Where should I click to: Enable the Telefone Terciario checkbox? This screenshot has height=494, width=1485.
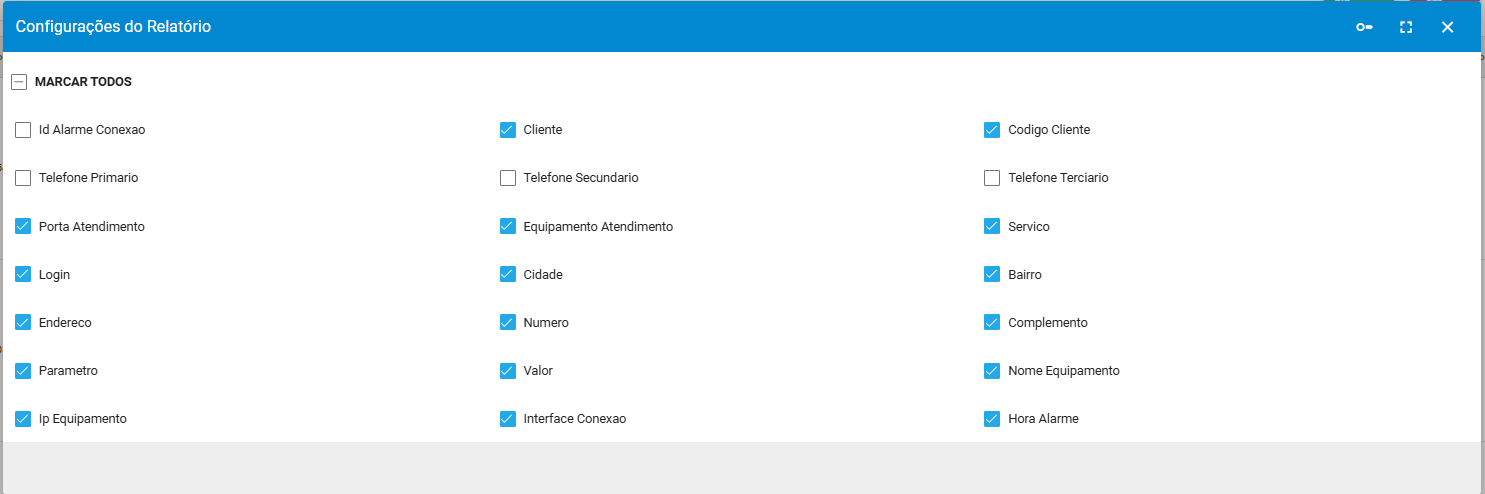(x=992, y=178)
